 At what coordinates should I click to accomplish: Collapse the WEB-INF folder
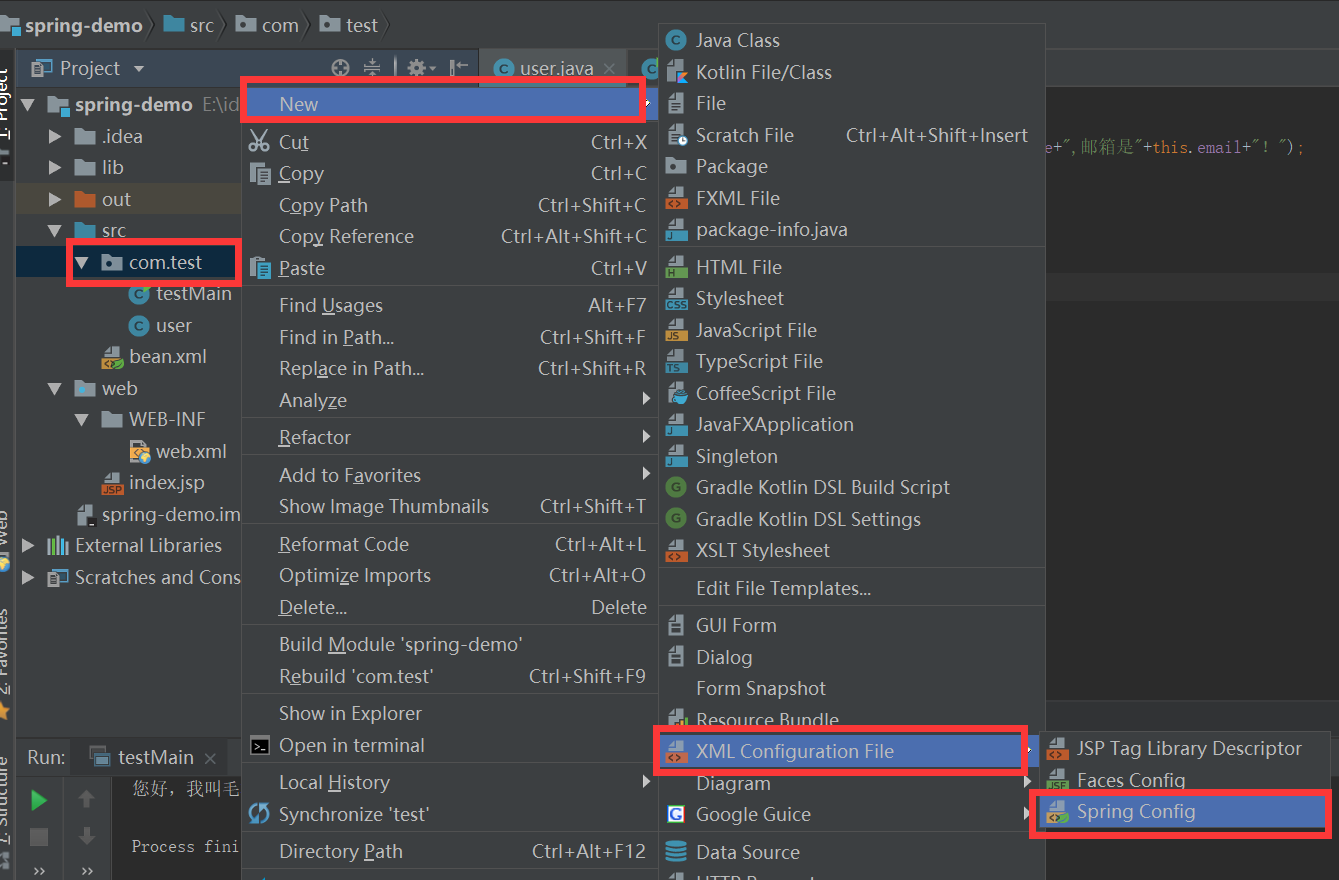[82, 420]
